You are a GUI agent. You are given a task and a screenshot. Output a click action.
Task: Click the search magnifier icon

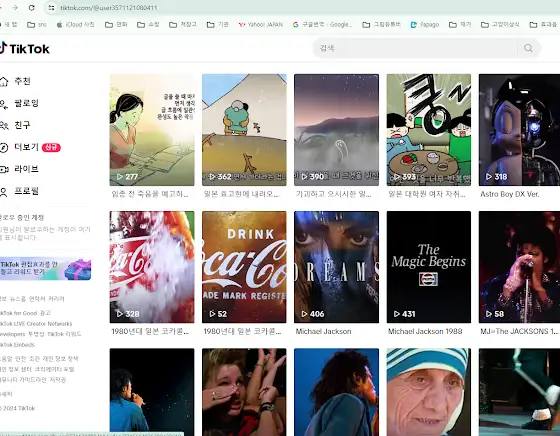tap(528, 48)
